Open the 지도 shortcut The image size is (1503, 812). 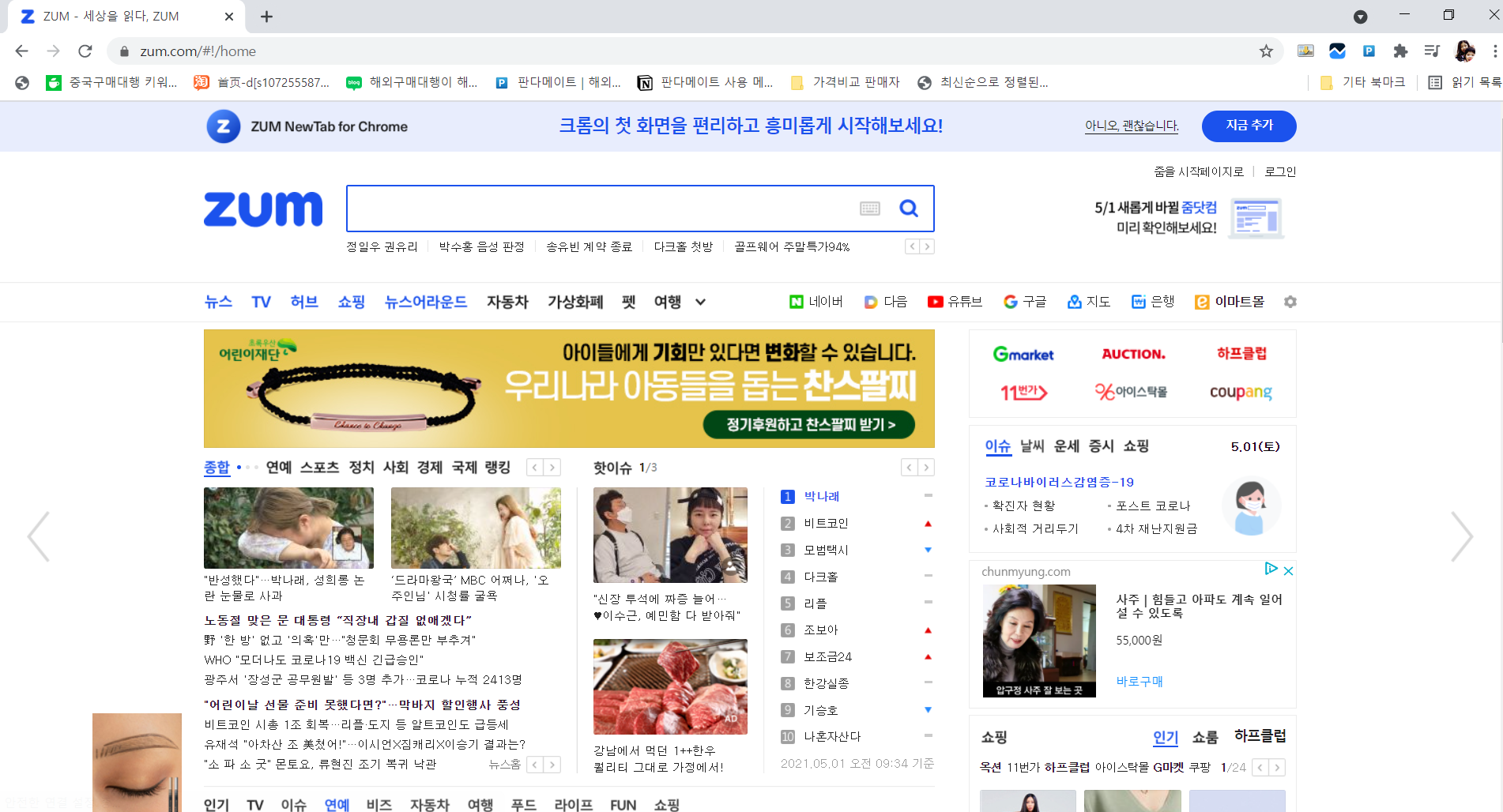coord(1089,302)
